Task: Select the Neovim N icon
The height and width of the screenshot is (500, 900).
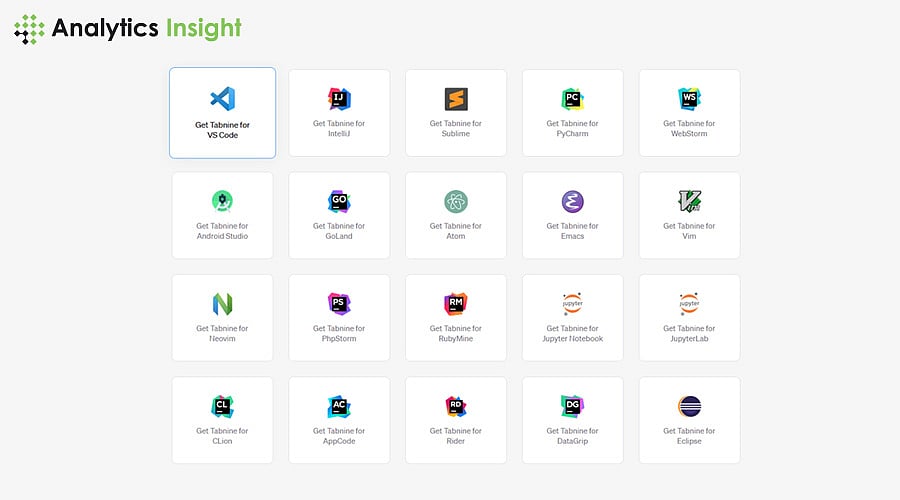Action: pyautogui.click(x=222, y=303)
